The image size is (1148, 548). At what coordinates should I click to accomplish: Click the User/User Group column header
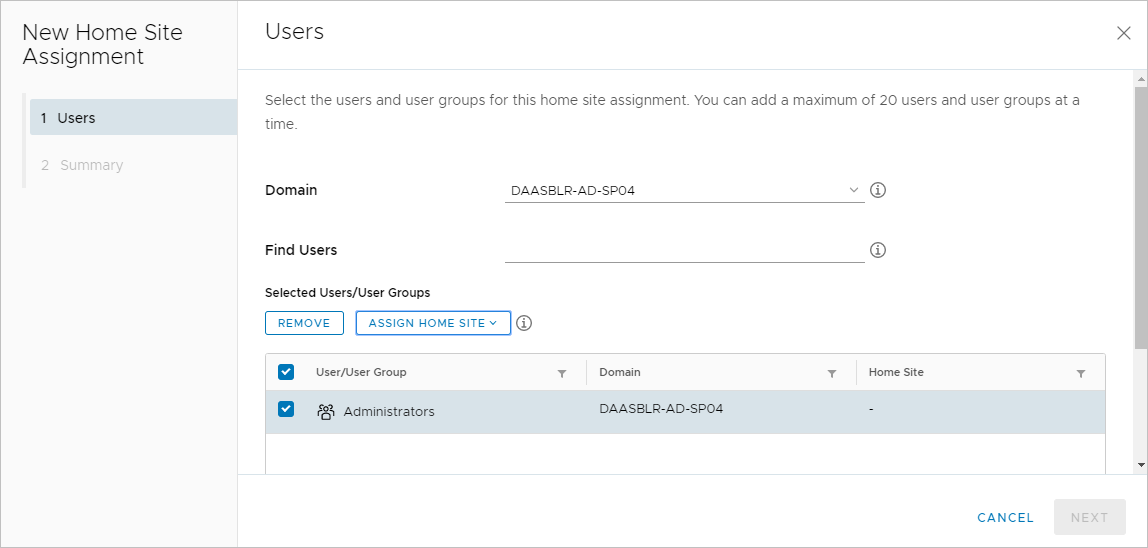(361, 372)
